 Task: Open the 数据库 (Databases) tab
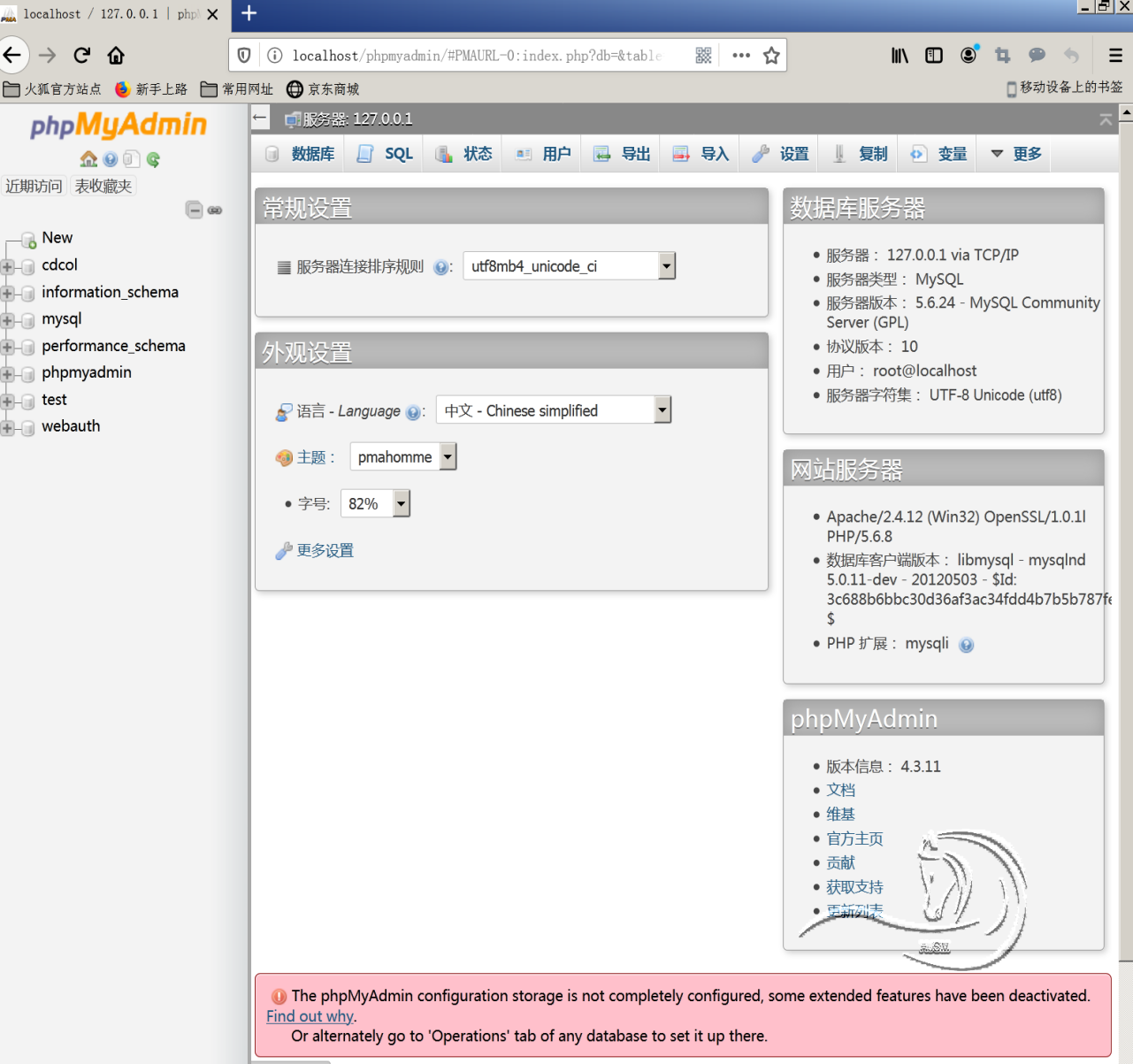[301, 154]
